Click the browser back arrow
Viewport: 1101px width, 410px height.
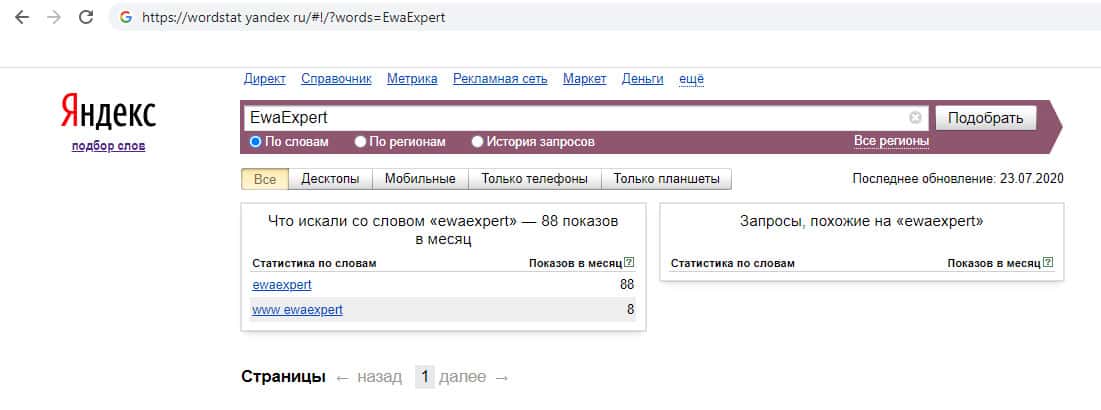22,18
